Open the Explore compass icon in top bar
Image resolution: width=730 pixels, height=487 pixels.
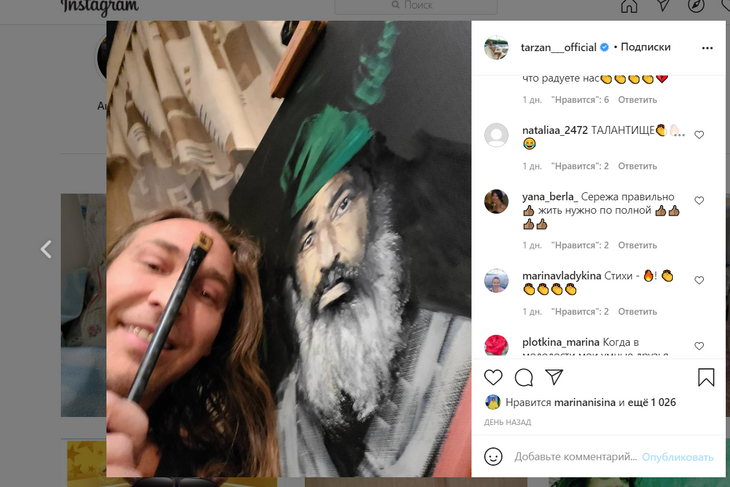coord(697,6)
